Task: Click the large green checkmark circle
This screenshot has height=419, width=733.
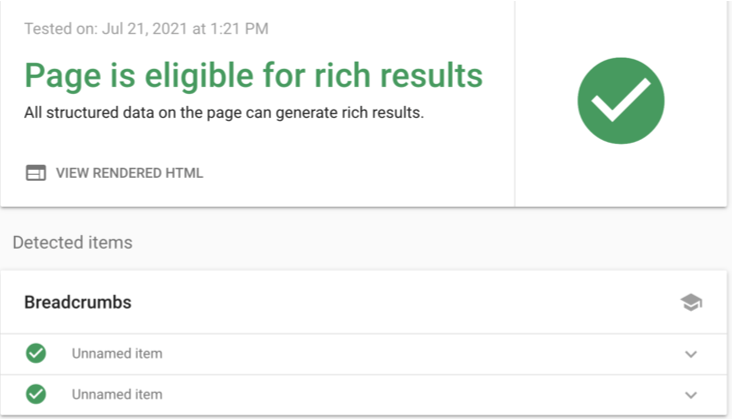Action: click(621, 101)
